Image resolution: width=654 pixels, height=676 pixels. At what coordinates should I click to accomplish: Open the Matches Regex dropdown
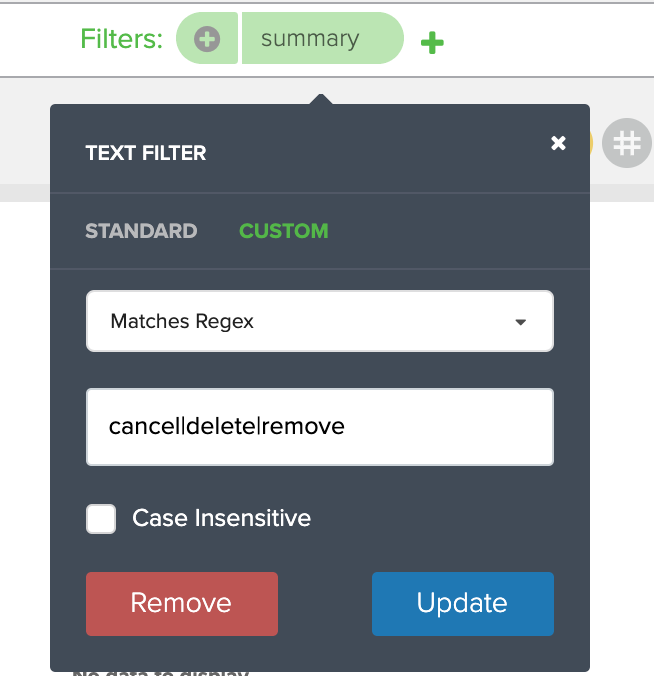point(320,321)
